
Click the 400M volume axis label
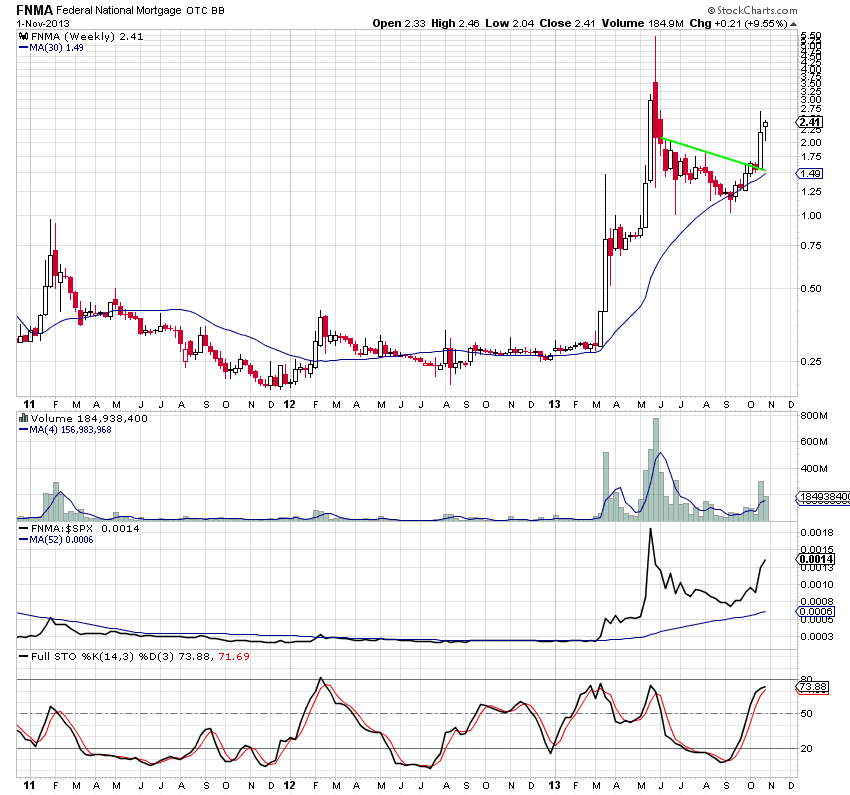pyautogui.click(x=814, y=468)
